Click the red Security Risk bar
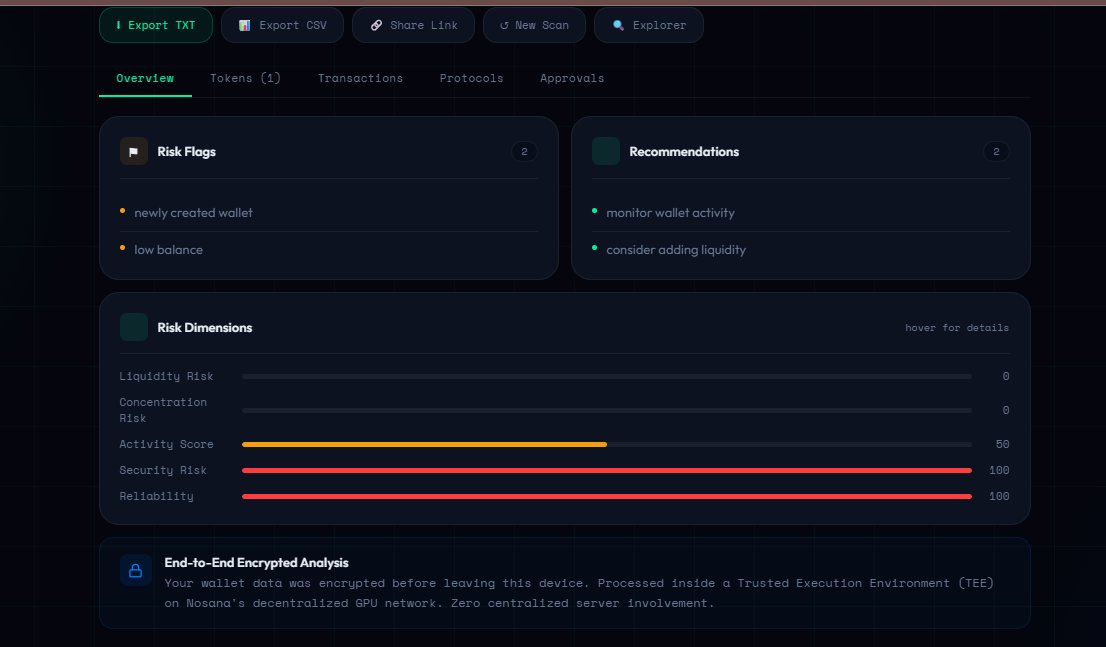 (607, 471)
